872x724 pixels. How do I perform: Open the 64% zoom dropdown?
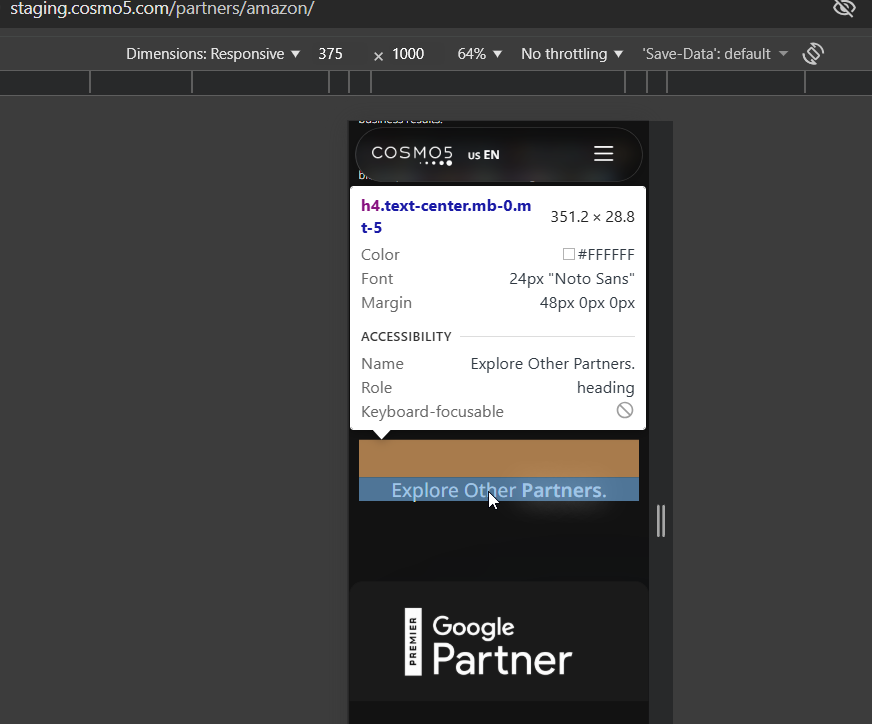click(x=479, y=54)
